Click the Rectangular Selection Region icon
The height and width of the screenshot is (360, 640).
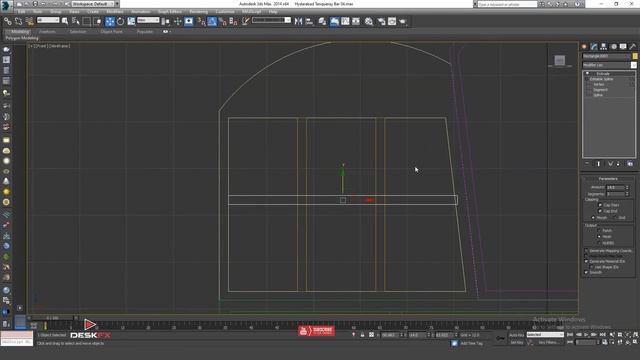87,21
